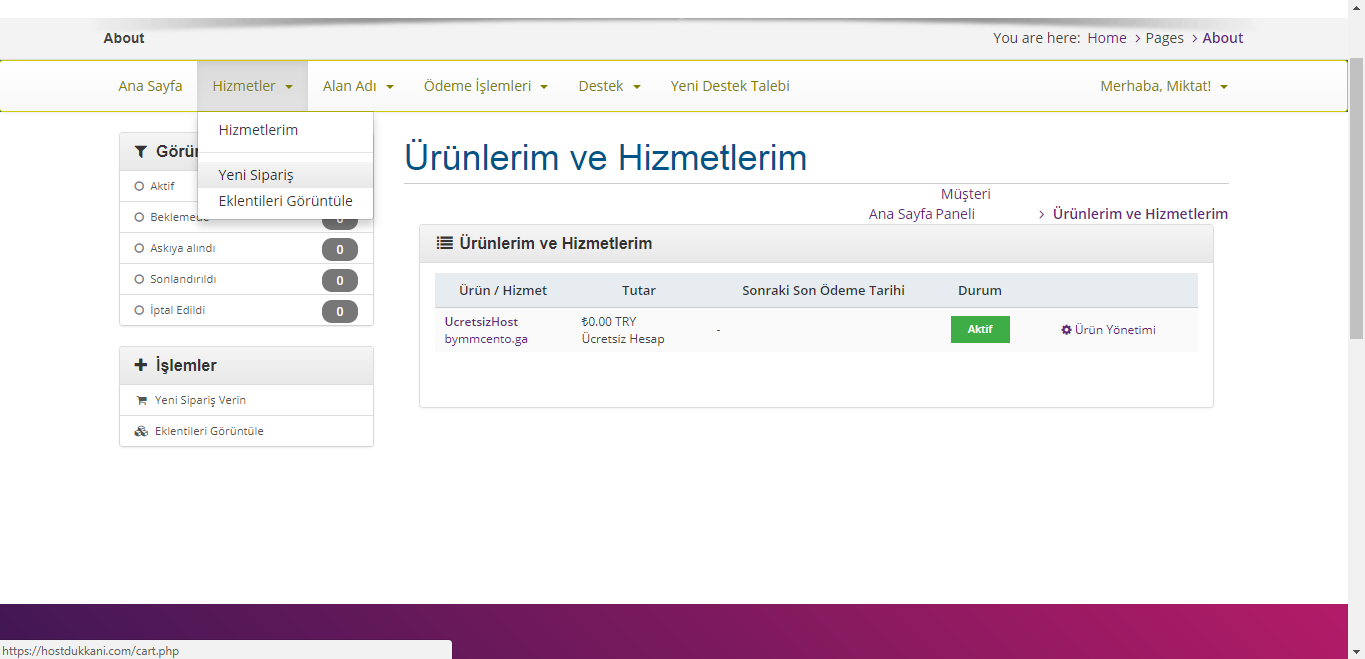Expand the Ödeme İşlemleri dropdown
The image size is (1365, 659).
(486, 86)
